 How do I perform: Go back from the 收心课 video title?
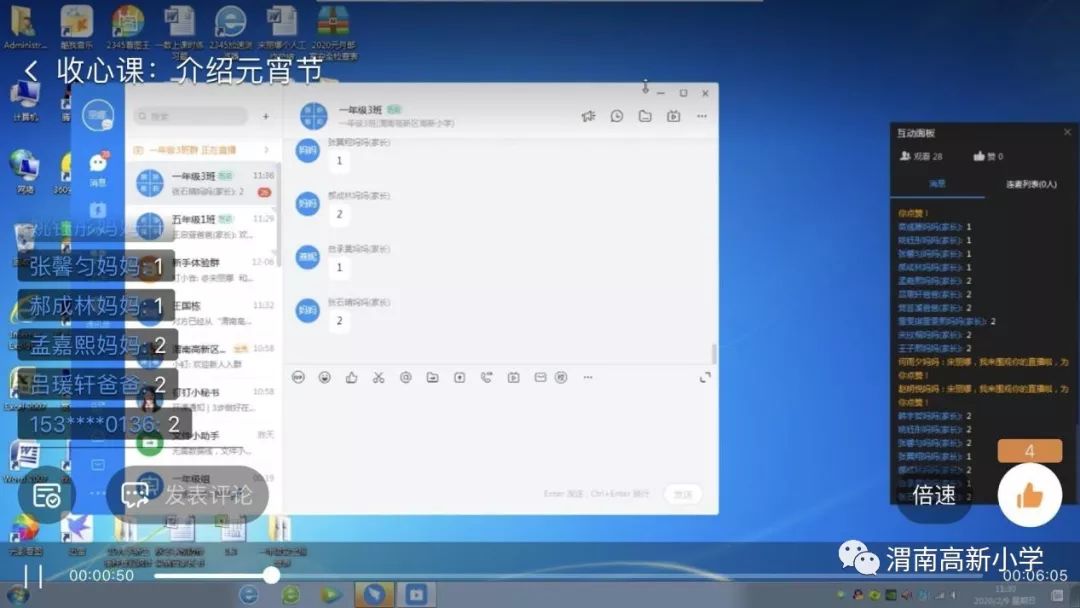(30, 70)
